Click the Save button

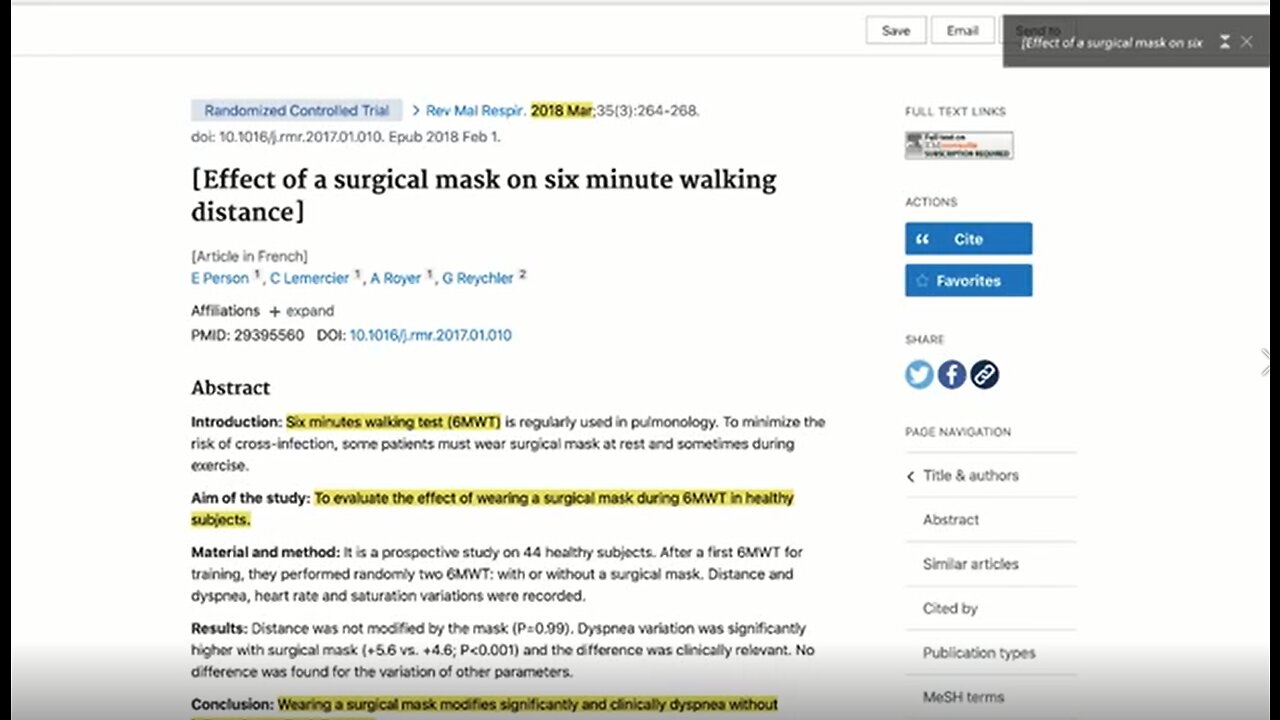point(896,30)
